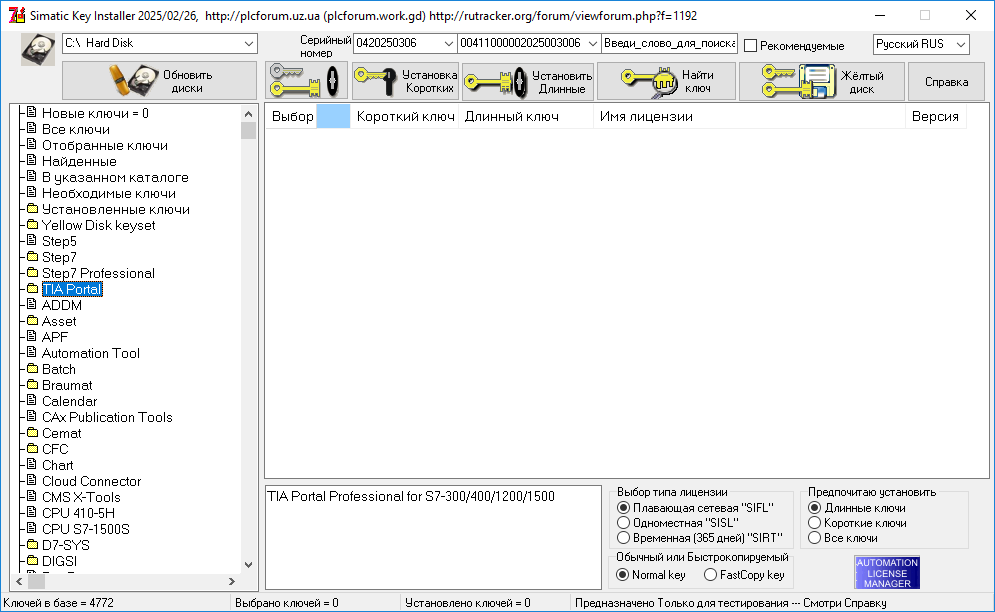Click Найти ключ button
This screenshot has width=995, height=612.
666,81
